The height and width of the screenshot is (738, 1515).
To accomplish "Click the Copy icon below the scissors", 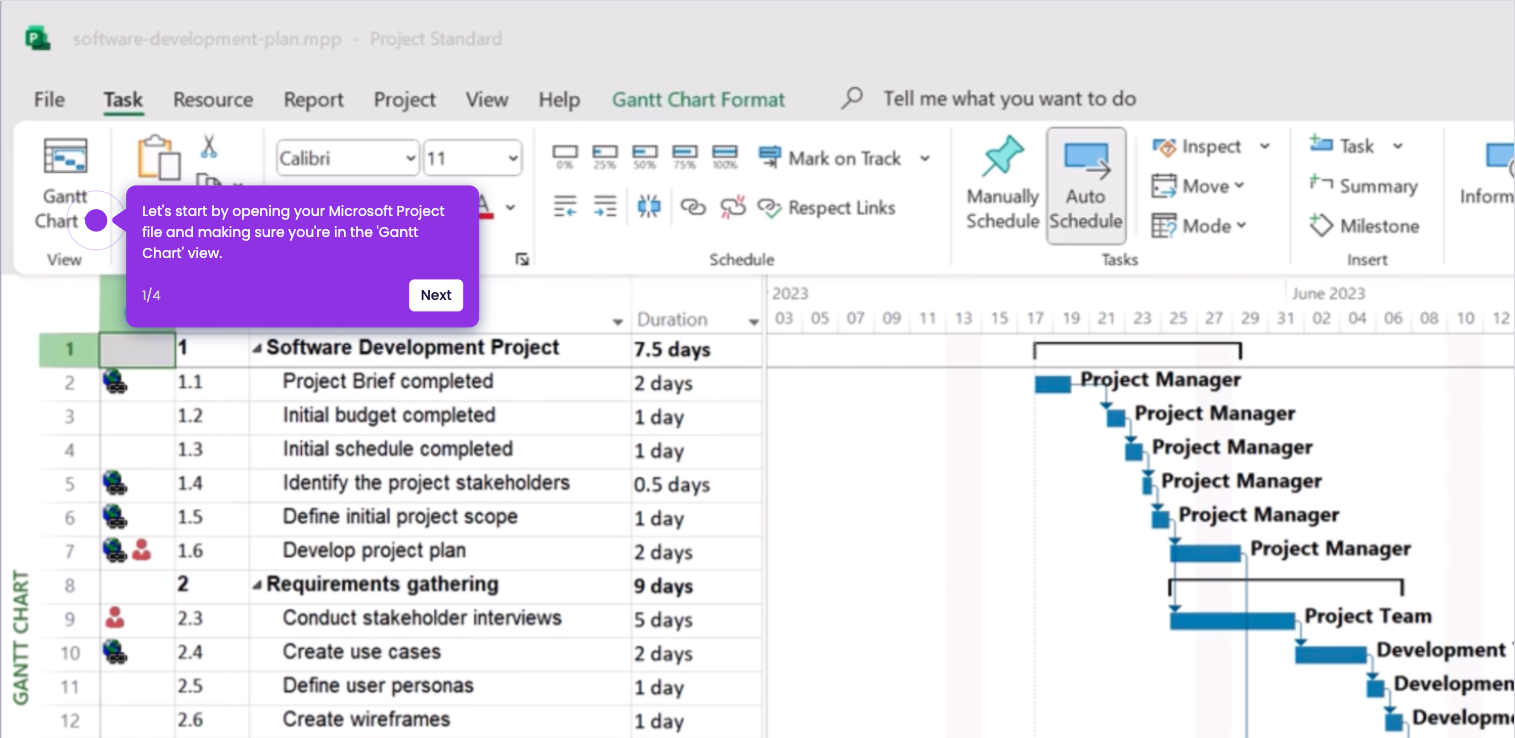I will pyautogui.click(x=208, y=181).
